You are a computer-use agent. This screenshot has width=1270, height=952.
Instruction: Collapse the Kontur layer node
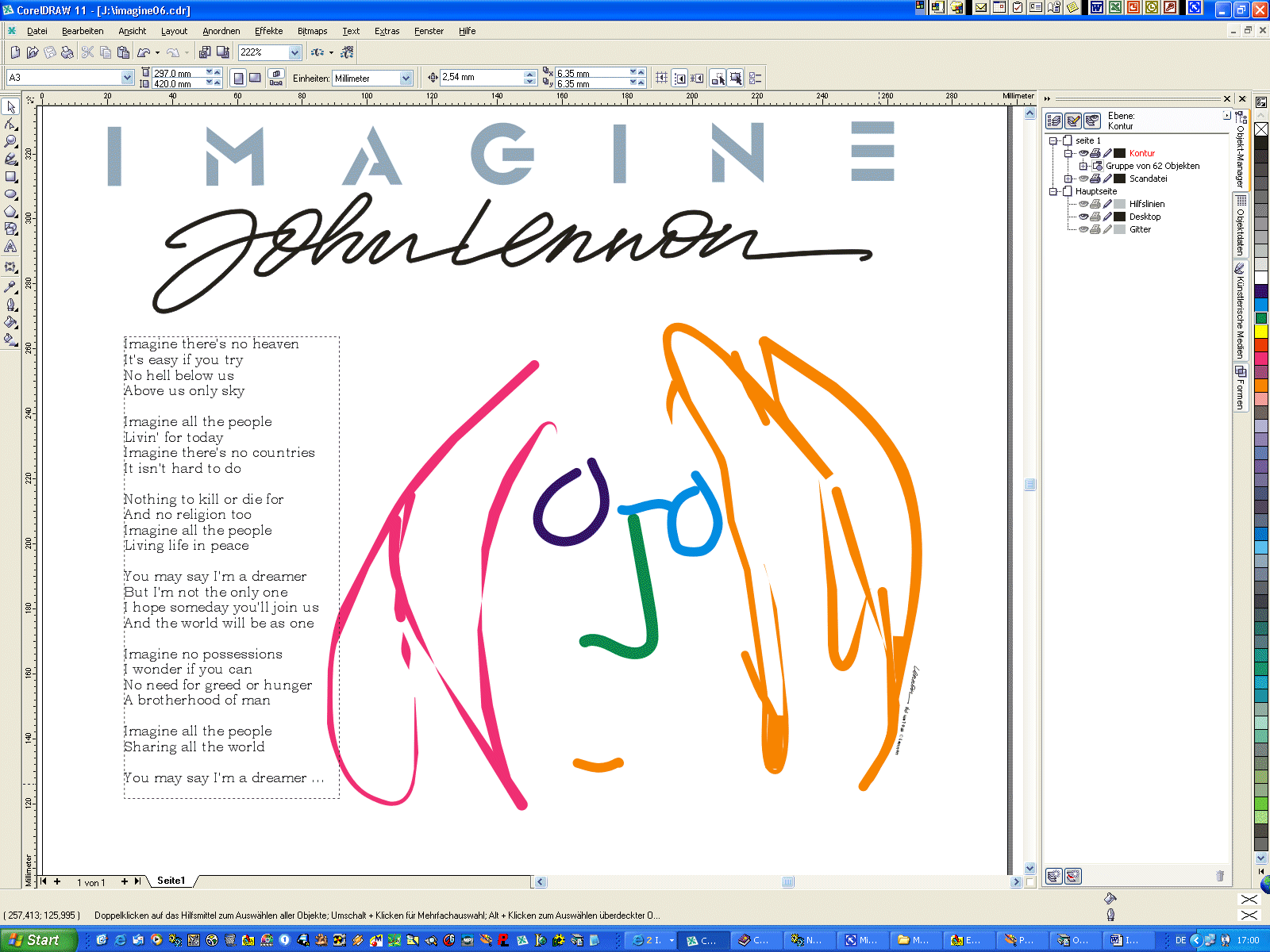point(1068,153)
